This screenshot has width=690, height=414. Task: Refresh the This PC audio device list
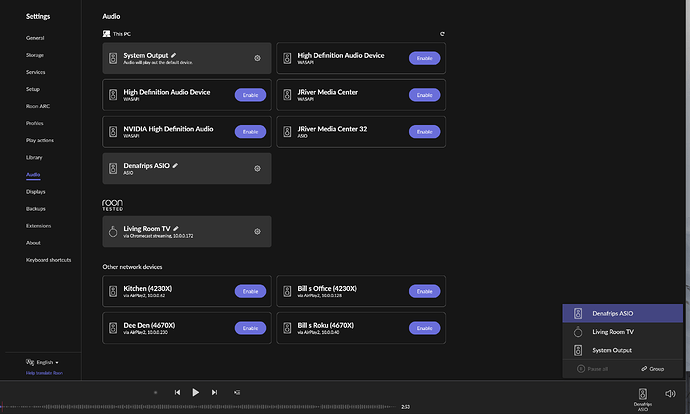[442, 34]
